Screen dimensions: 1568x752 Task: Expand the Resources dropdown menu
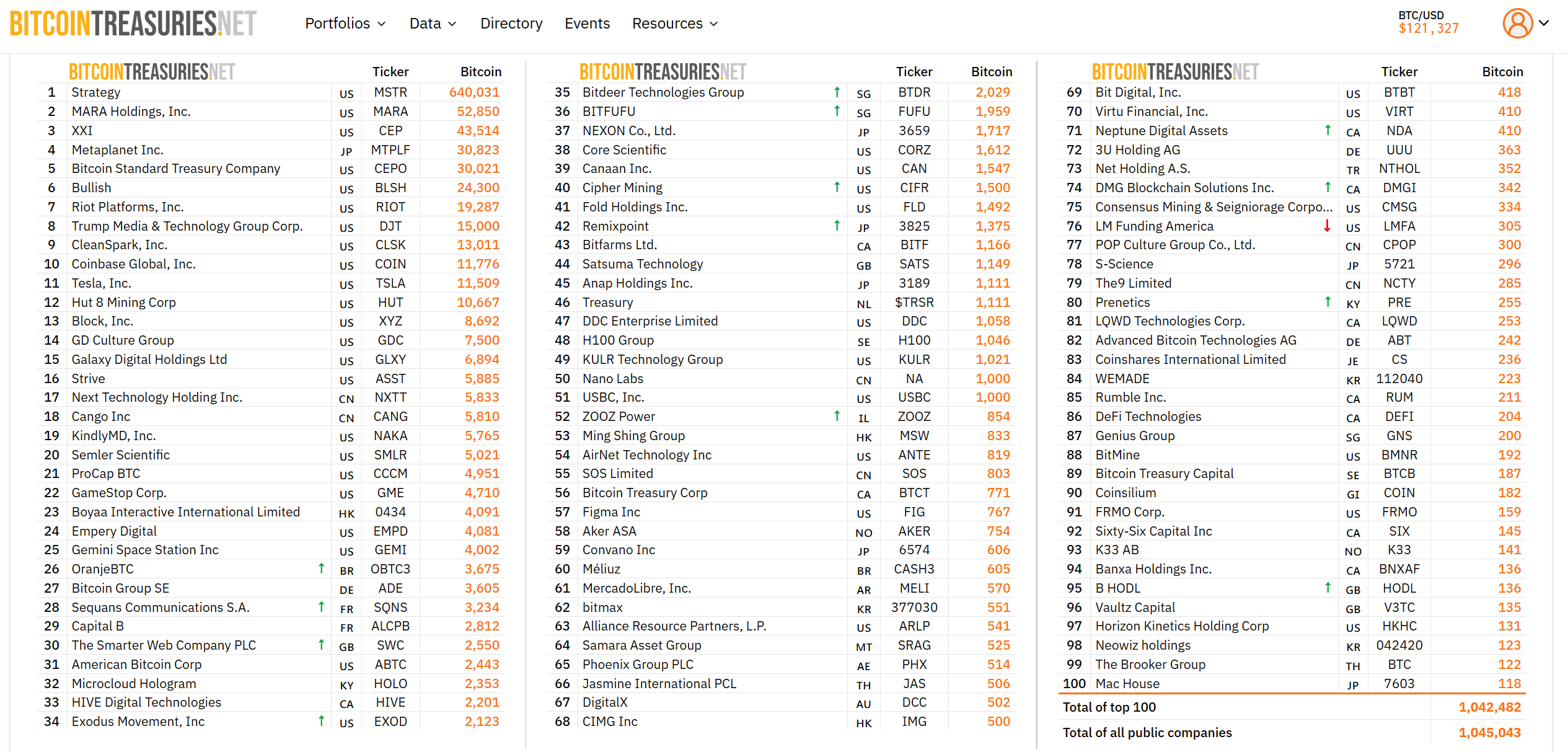point(674,24)
